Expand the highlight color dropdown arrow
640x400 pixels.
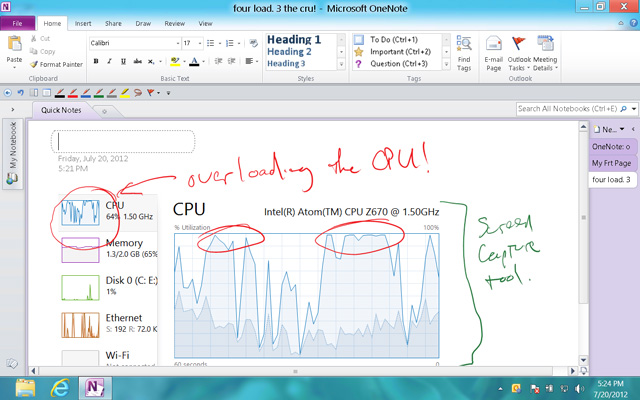pyautogui.click(x=184, y=62)
